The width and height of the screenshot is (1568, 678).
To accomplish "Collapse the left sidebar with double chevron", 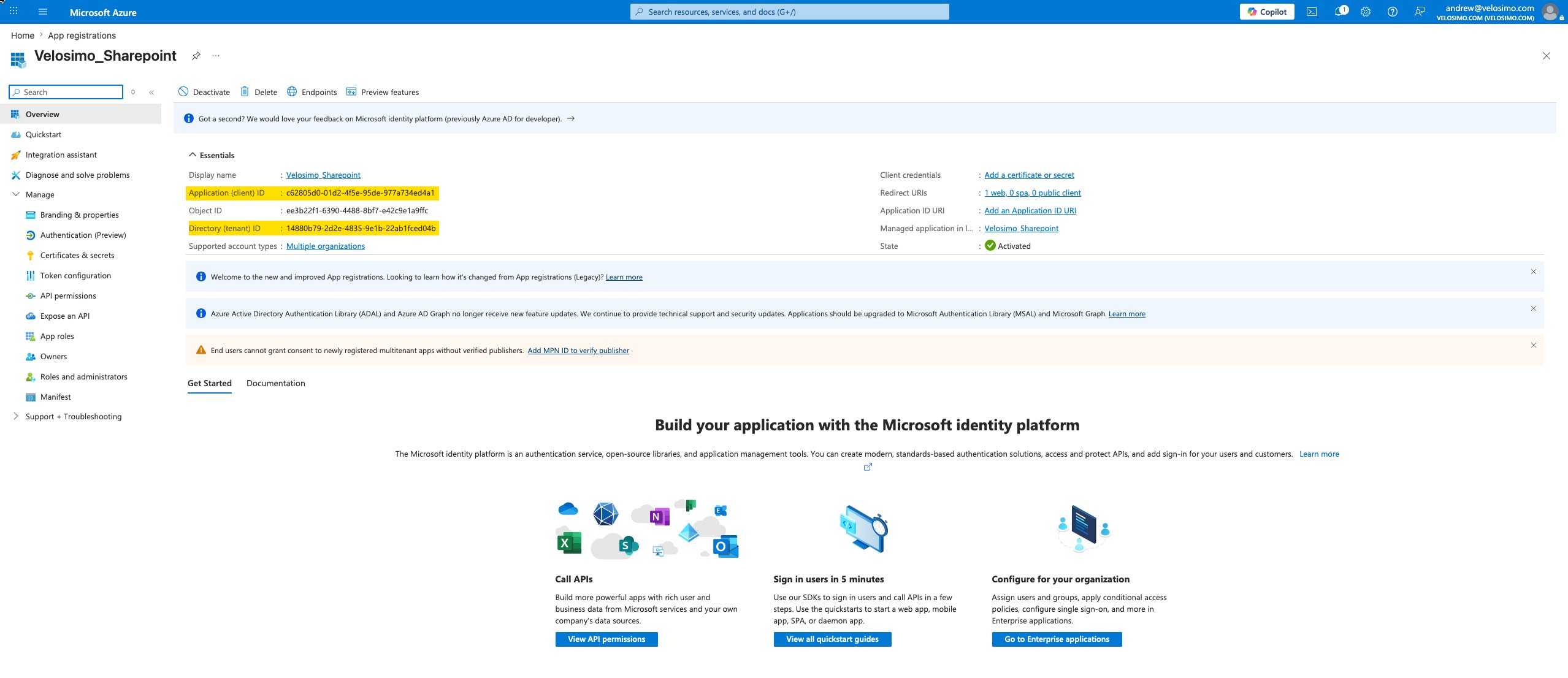I will point(151,92).
